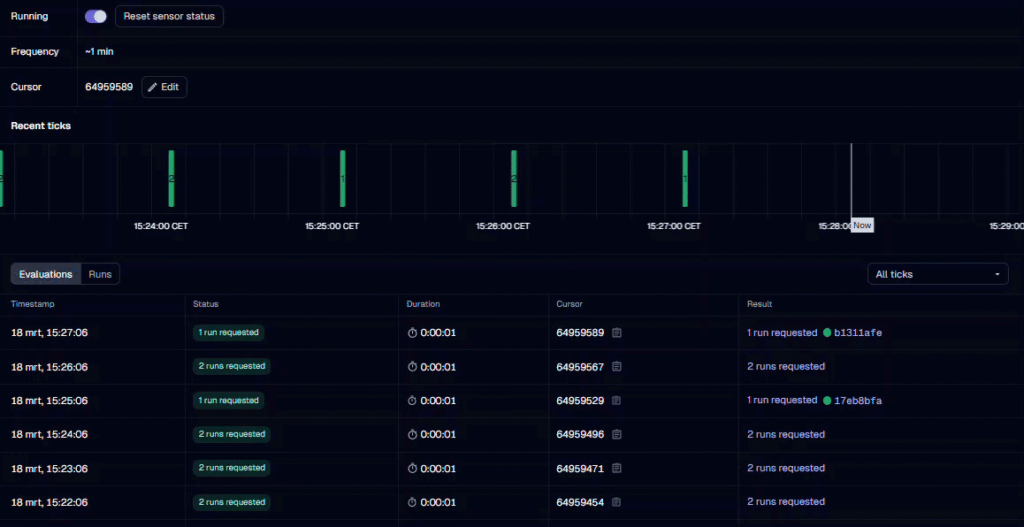Click the green tick bar near 15:27:00
The width and height of the screenshot is (1024, 527).
pos(685,178)
